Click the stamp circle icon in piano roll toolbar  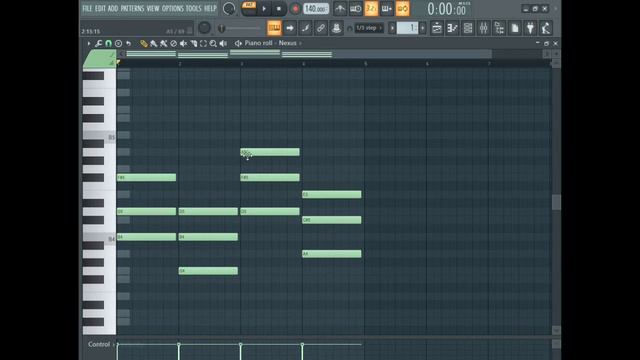[x=118, y=43]
